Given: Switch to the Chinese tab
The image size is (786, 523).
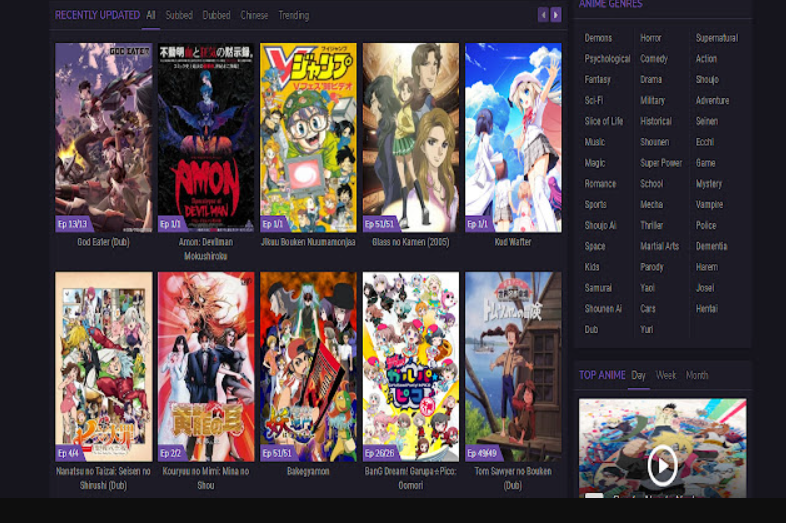Looking at the screenshot, I should (x=254, y=16).
